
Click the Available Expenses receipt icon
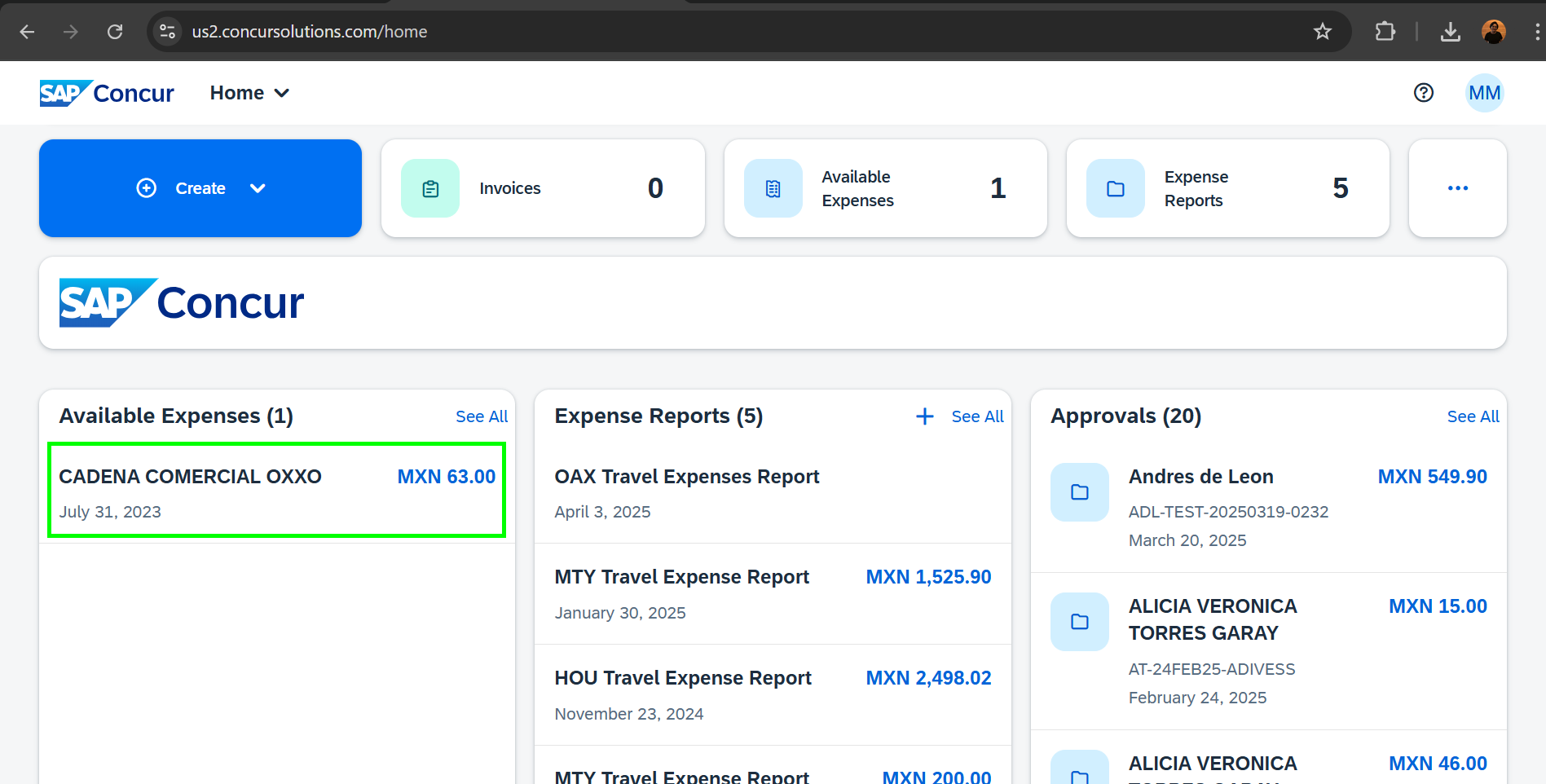tap(773, 188)
